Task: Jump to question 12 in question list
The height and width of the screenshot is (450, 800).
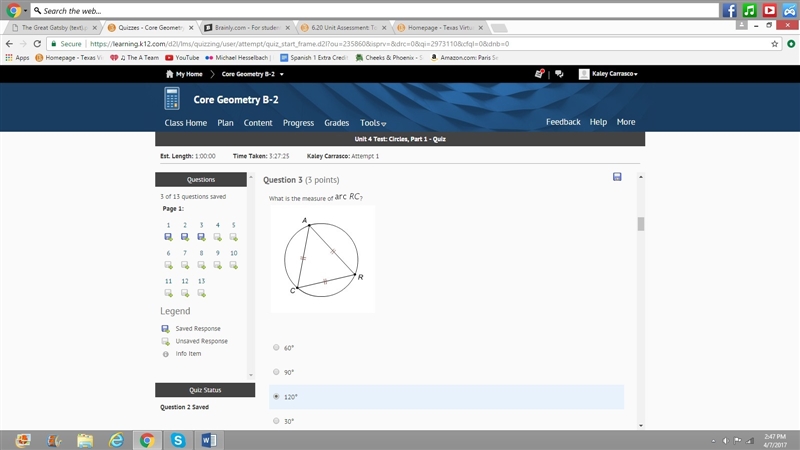Action: [x=185, y=281]
